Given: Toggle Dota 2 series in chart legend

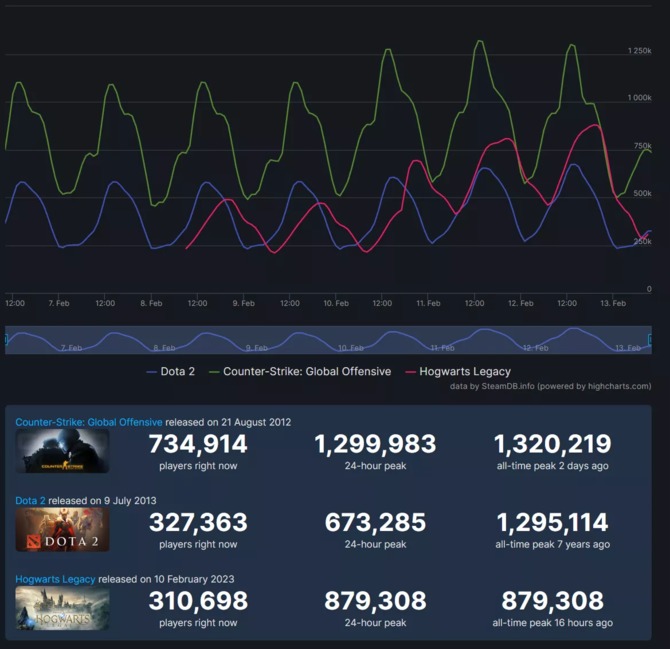Looking at the screenshot, I should click(171, 372).
